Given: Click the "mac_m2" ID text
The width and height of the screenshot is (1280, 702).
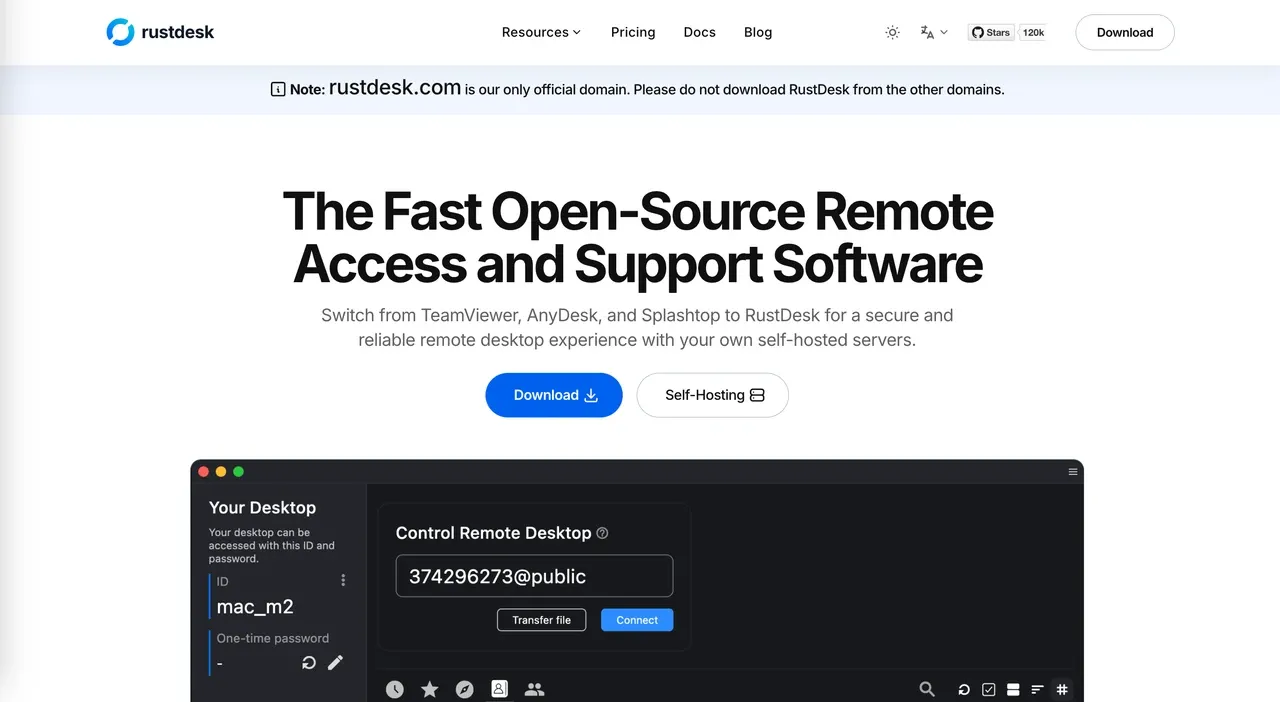Looking at the screenshot, I should pos(255,606).
